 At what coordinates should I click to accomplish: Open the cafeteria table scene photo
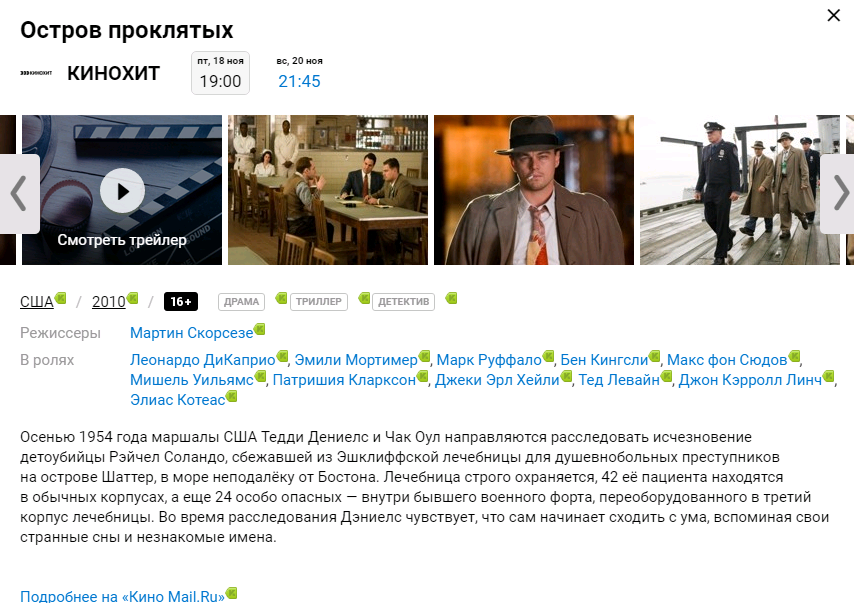328,190
